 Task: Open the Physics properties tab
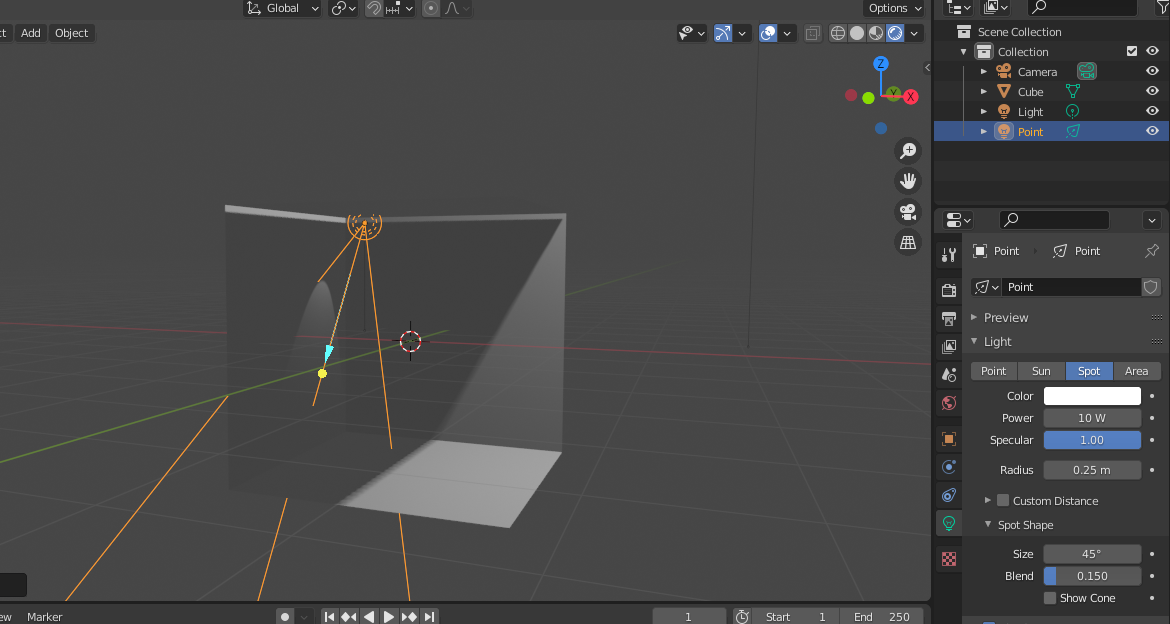[949, 467]
